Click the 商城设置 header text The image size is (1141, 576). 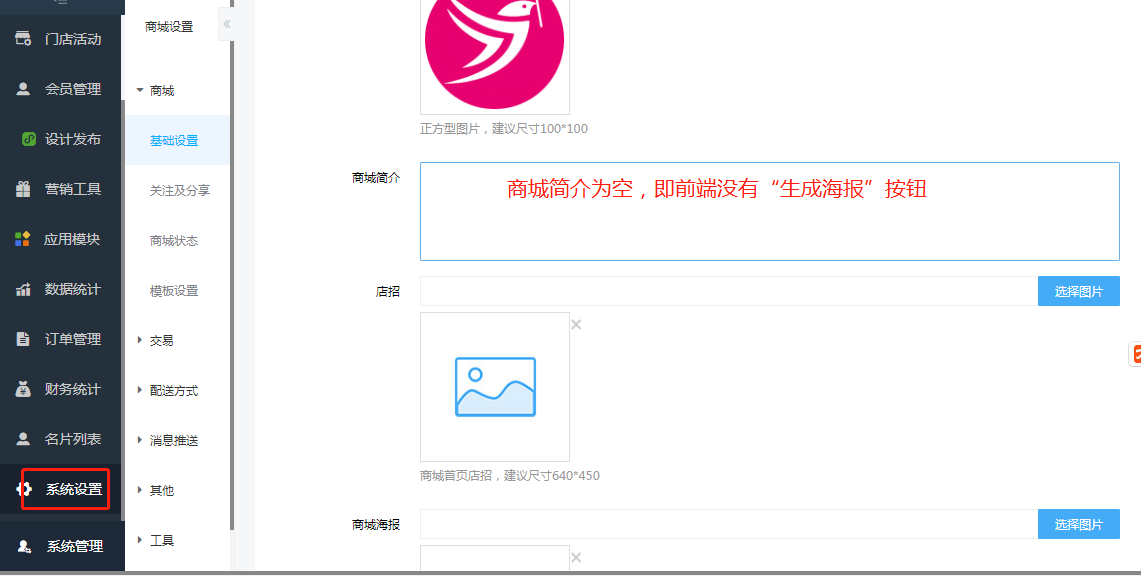tap(169, 27)
